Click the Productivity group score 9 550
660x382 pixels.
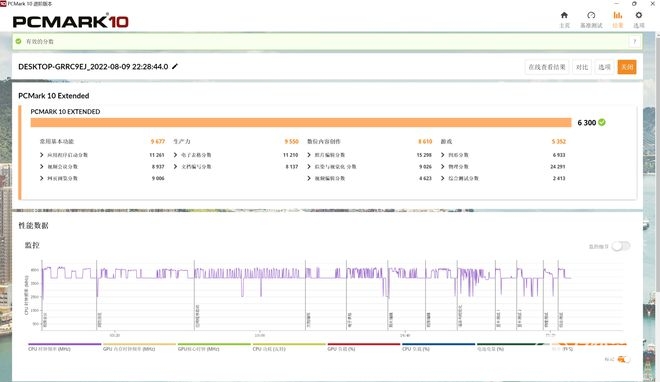click(x=291, y=141)
